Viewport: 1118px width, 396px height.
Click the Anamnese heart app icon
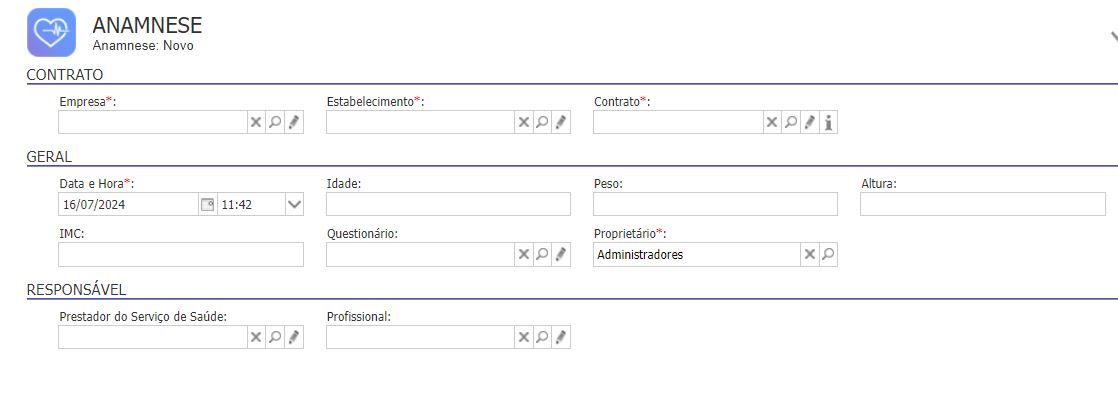[x=51, y=32]
